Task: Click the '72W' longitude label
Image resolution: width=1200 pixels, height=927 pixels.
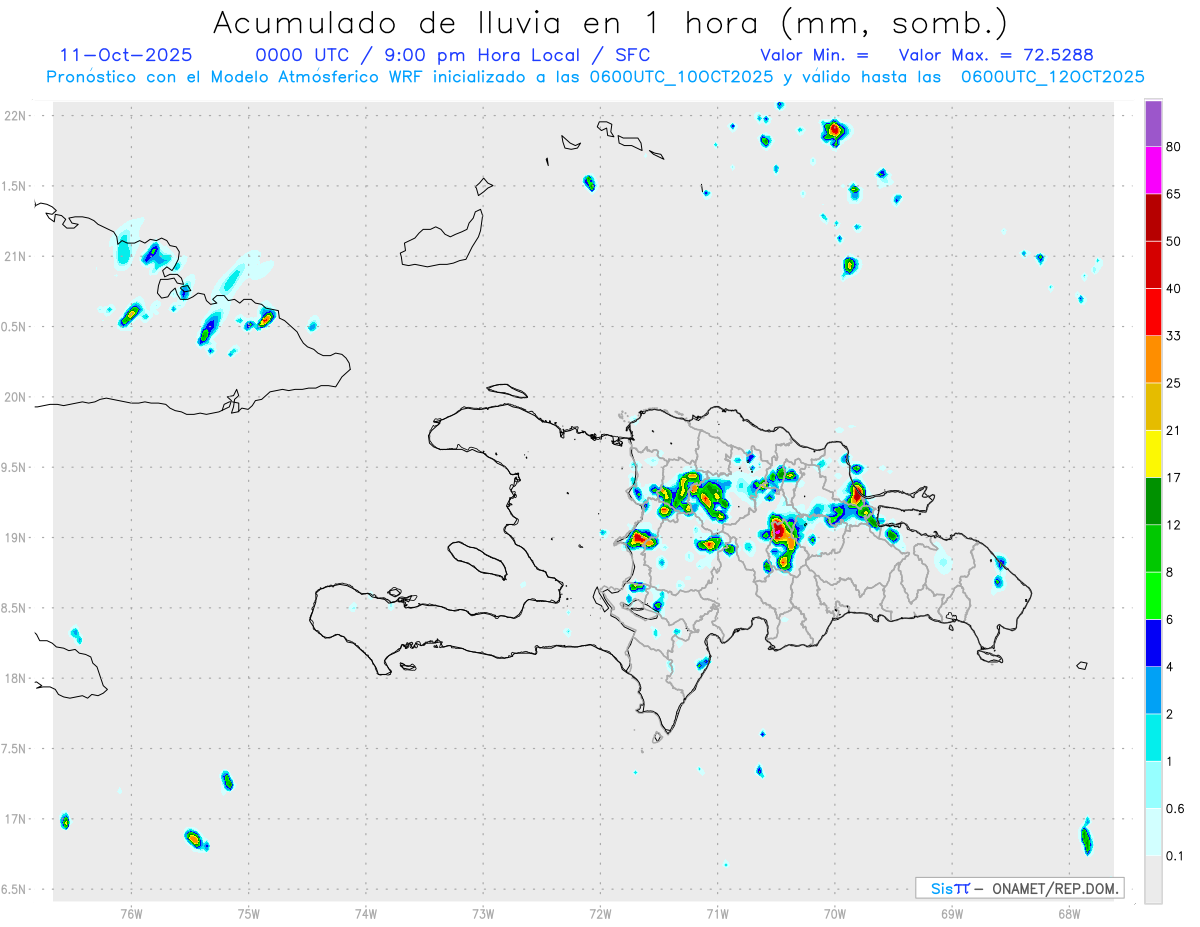Action: coord(601,914)
